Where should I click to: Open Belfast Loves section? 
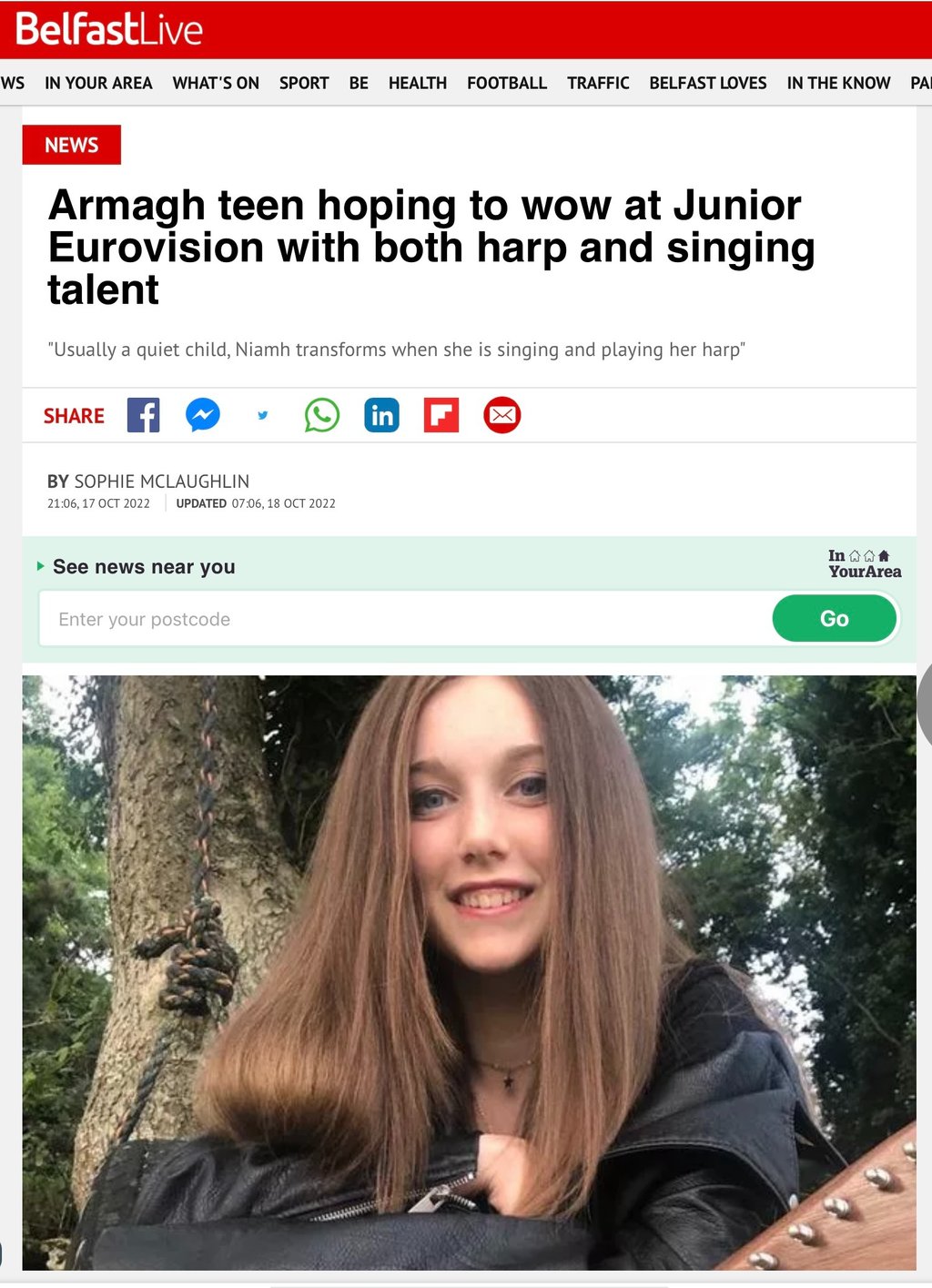click(x=708, y=83)
